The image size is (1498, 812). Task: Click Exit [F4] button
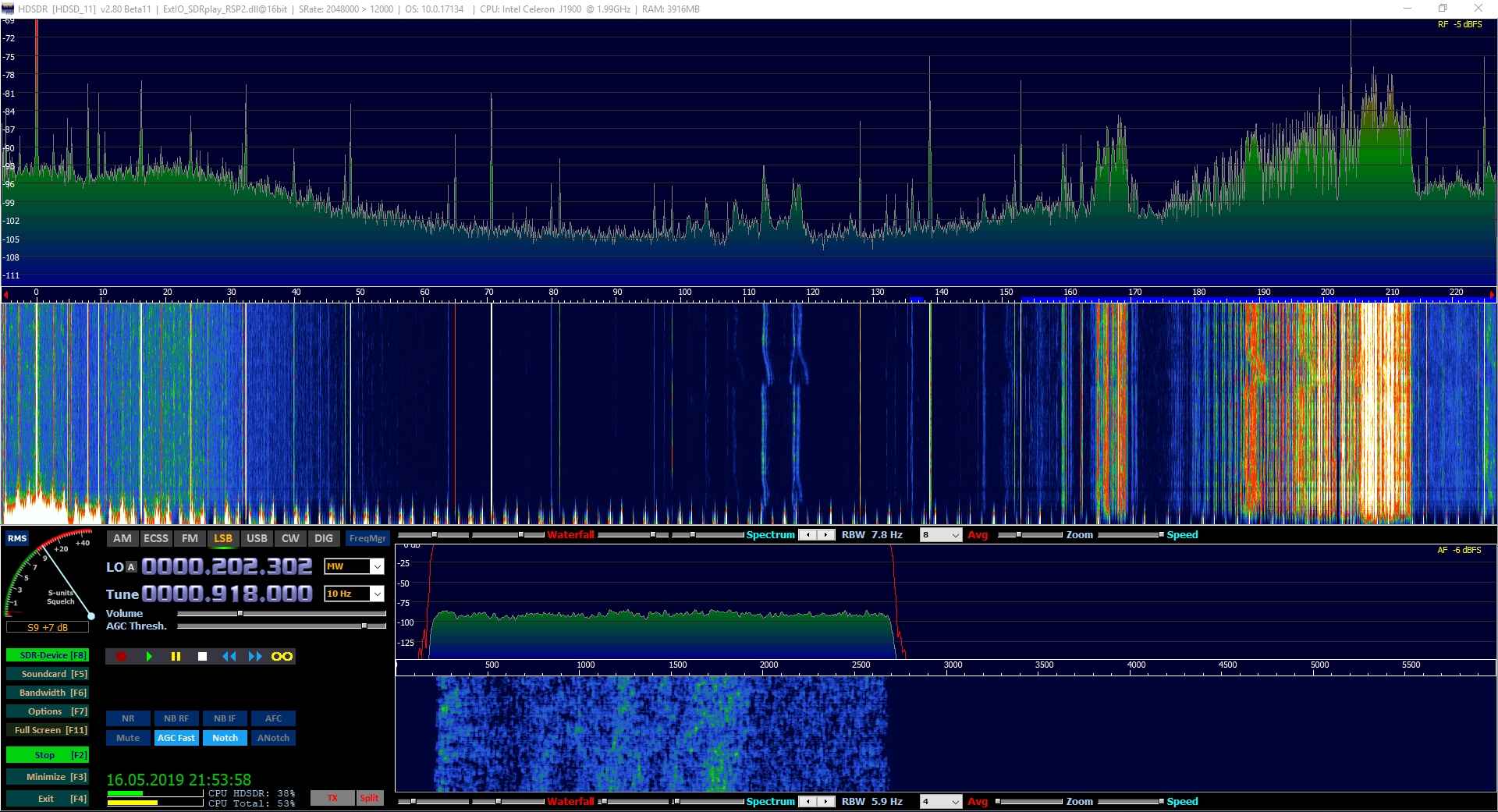click(47, 799)
